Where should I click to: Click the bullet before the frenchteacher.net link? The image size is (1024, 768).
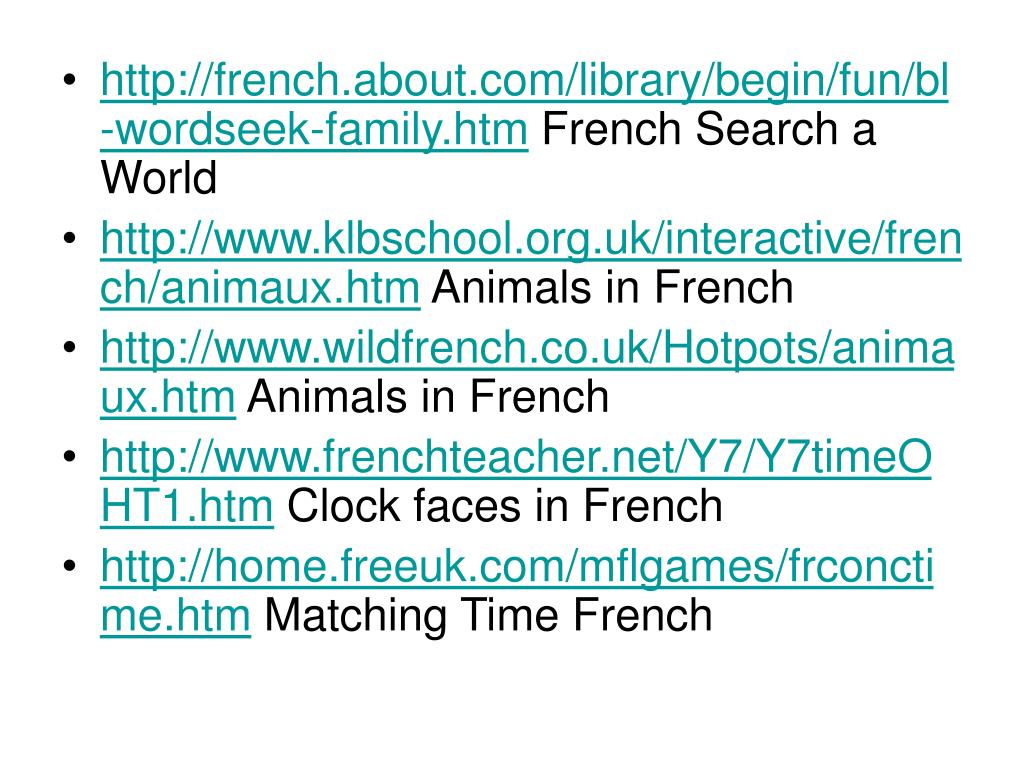click(70, 457)
